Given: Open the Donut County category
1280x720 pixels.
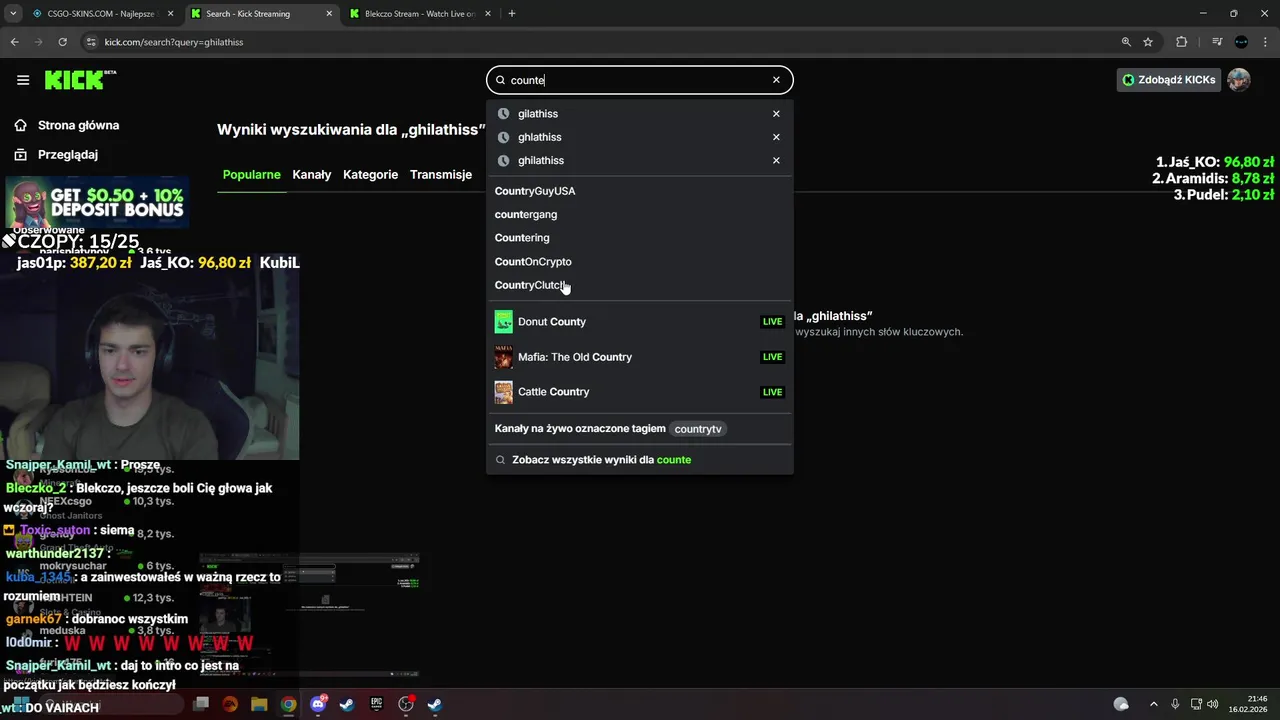Looking at the screenshot, I should [640, 322].
